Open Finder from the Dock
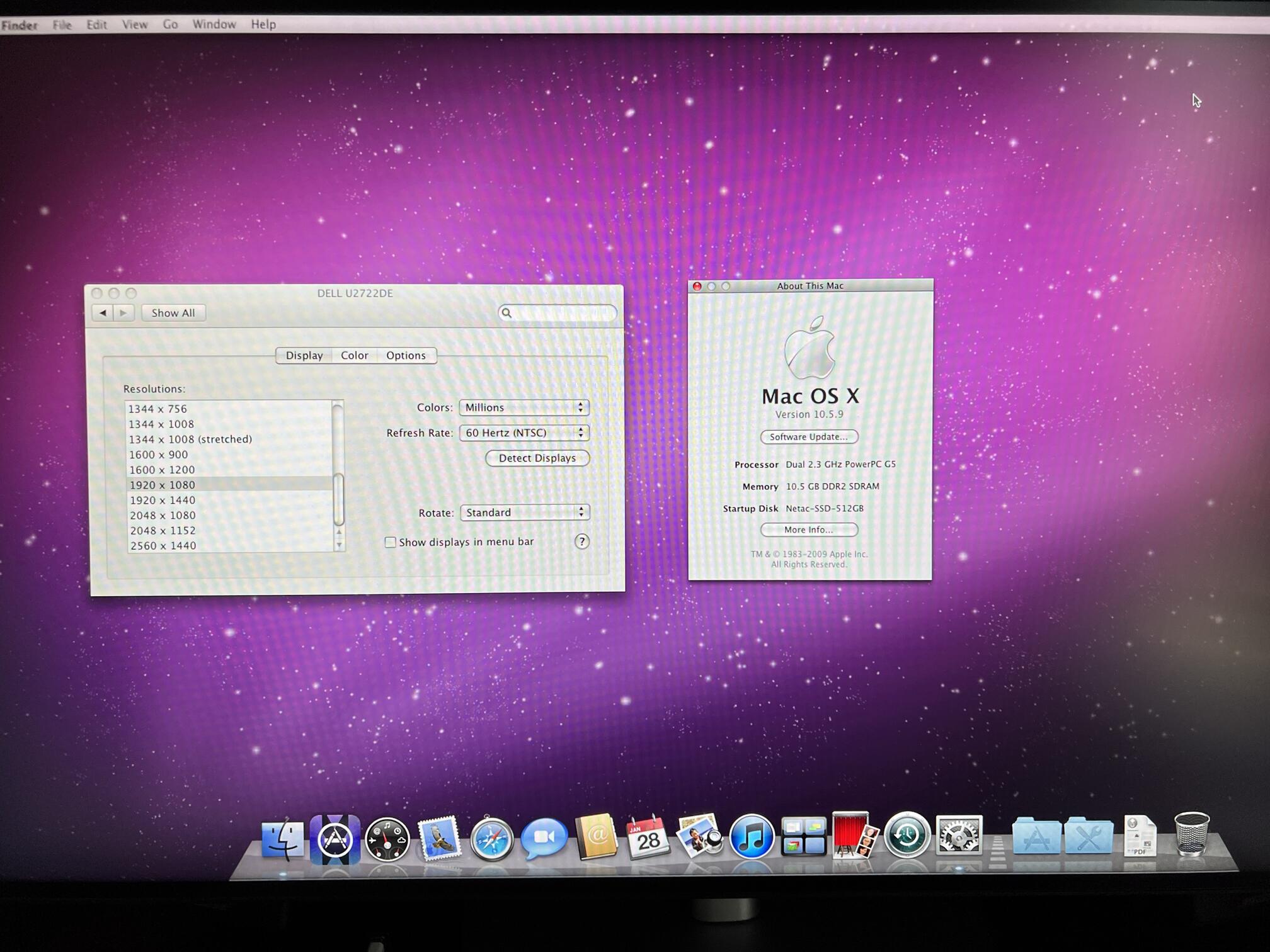This screenshot has width=1270, height=952. (x=282, y=839)
